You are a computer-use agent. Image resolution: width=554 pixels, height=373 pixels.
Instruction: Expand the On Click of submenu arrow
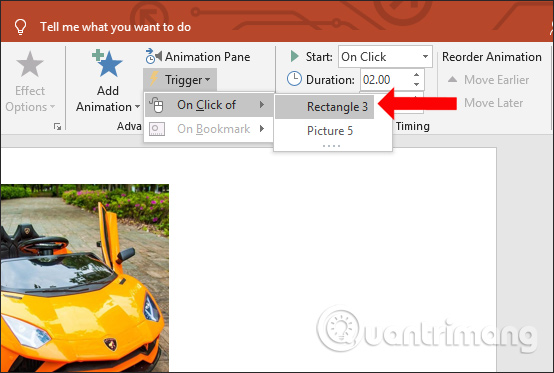(262, 105)
